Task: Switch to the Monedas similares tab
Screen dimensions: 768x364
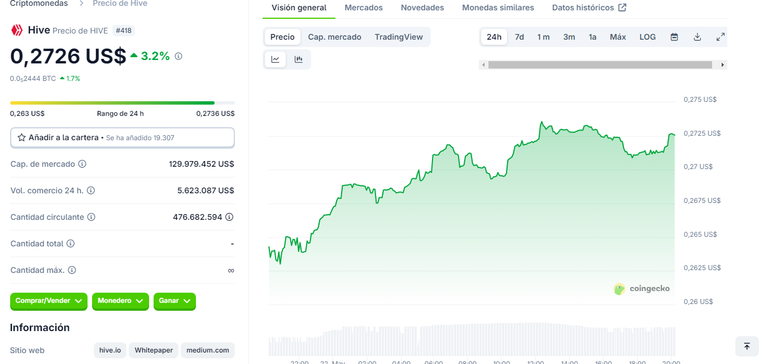Action: click(x=498, y=8)
